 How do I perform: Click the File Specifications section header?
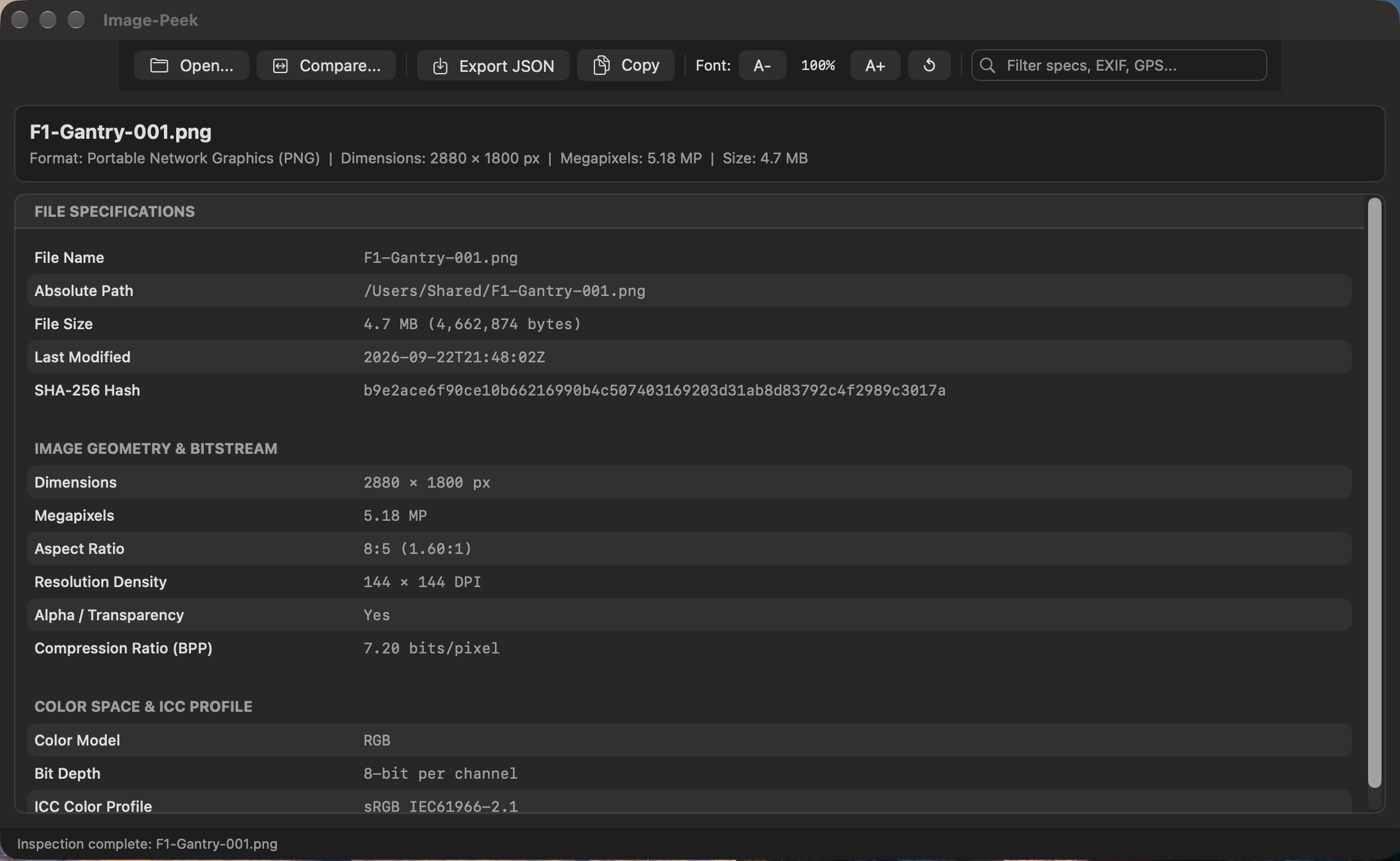click(x=114, y=212)
